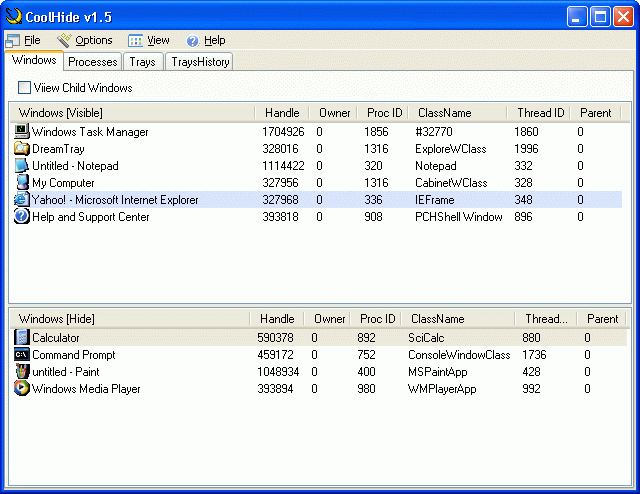Switch to the Windows tab
This screenshot has height=494, width=640.
pos(34,60)
